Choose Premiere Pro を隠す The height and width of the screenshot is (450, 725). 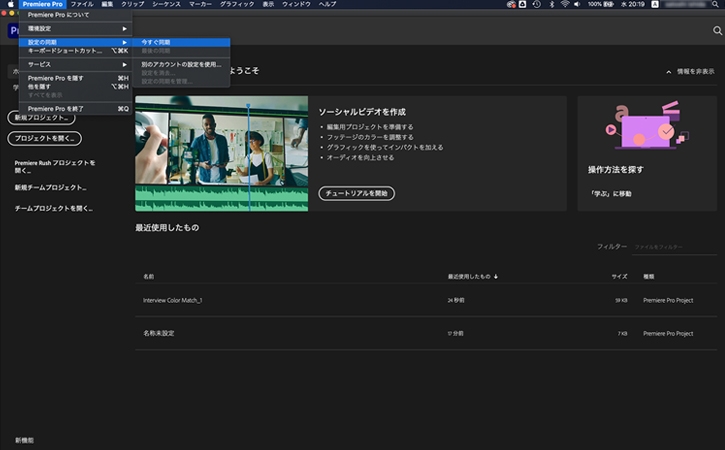(x=75, y=78)
